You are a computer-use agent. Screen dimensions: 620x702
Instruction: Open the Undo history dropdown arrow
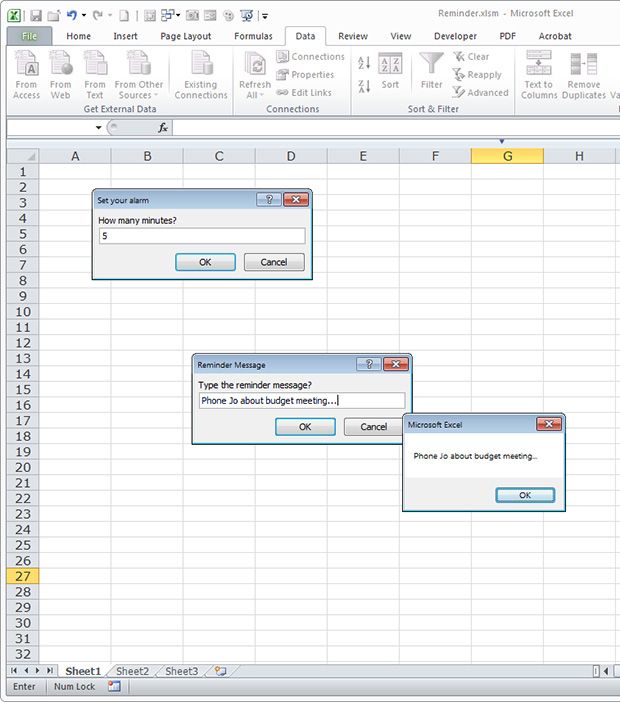(x=84, y=16)
